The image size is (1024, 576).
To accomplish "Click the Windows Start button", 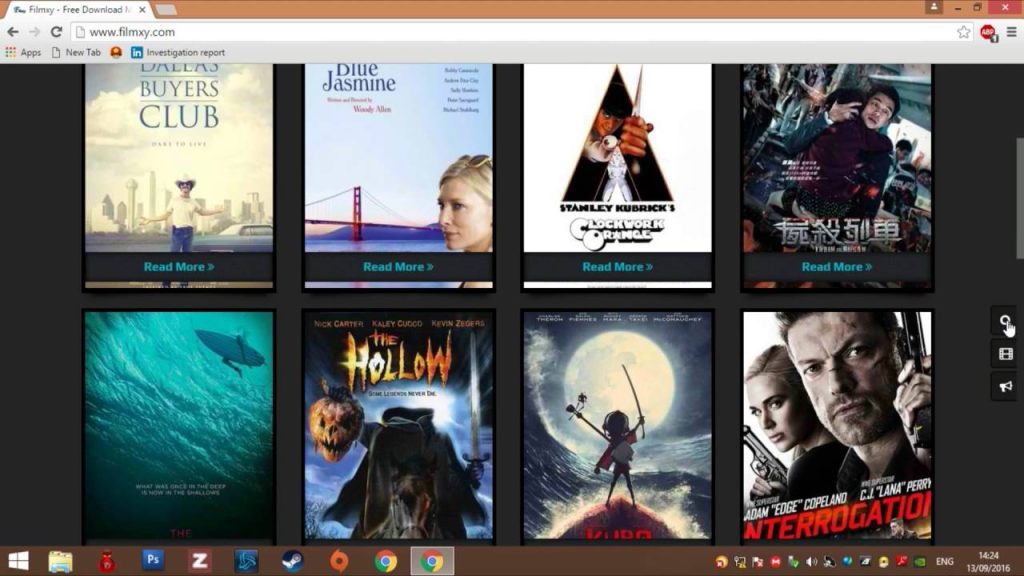I will tap(20, 561).
